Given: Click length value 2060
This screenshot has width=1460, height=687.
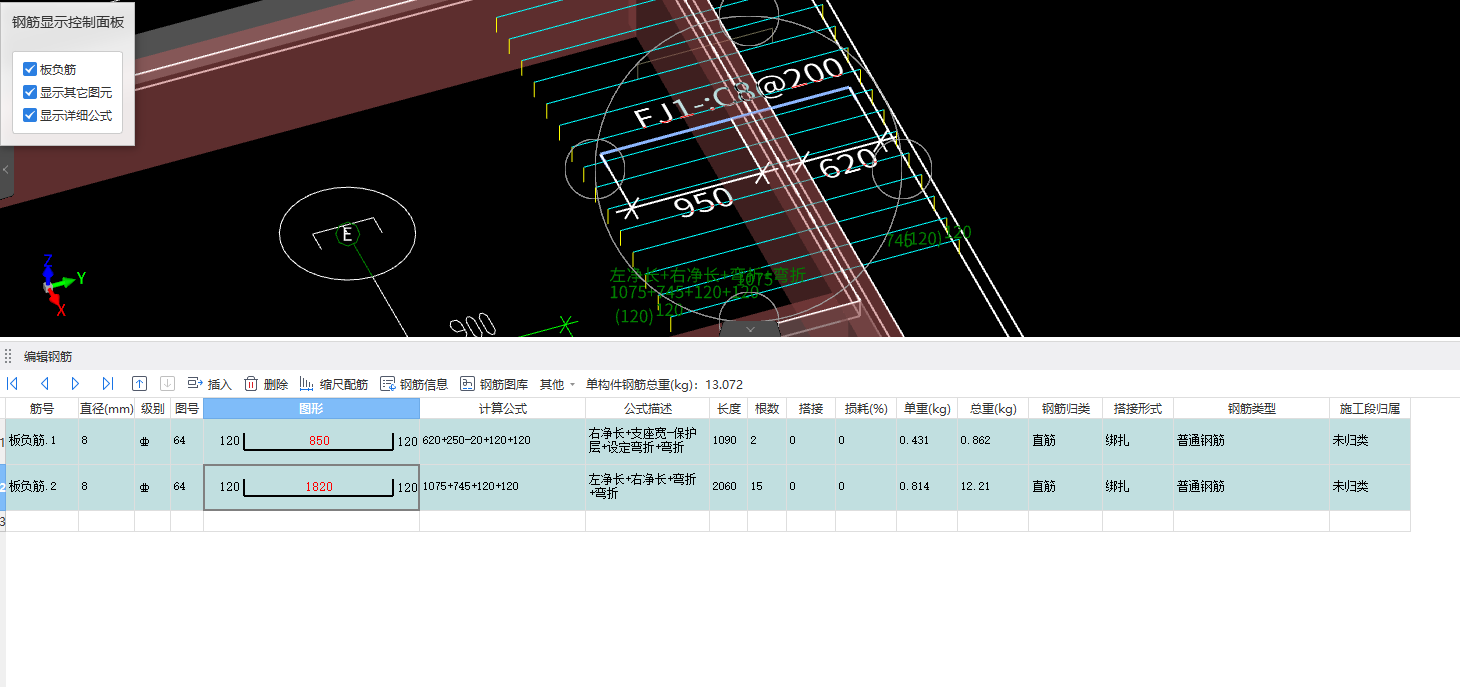Looking at the screenshot, I should 728,487.
